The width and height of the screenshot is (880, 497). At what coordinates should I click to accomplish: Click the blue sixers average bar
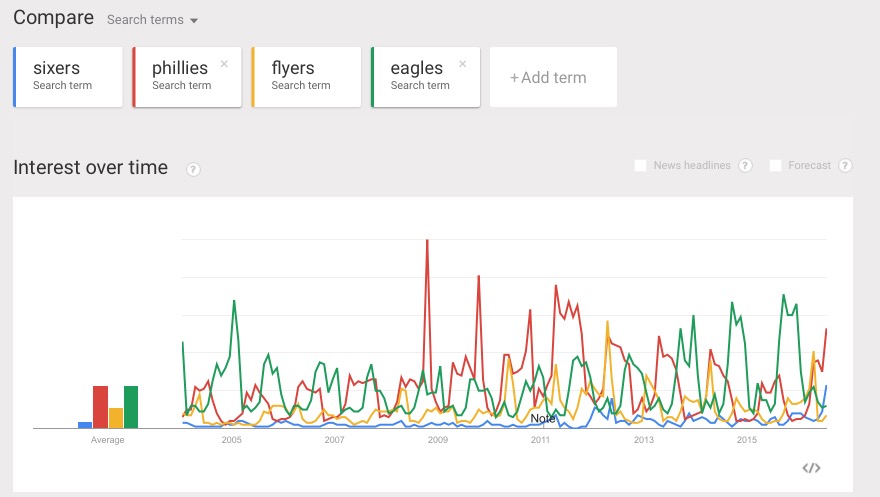(x=85, y=425)
